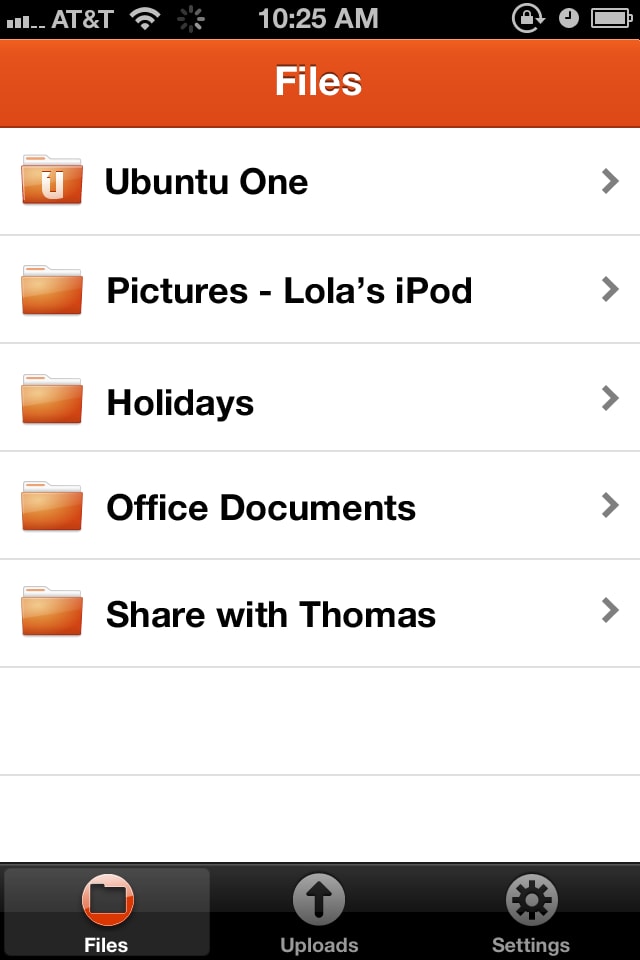Viewport: 640px width, 960px height.
Task: Open the Ubuntu One folder icon
Action: (x=51, y=179)
